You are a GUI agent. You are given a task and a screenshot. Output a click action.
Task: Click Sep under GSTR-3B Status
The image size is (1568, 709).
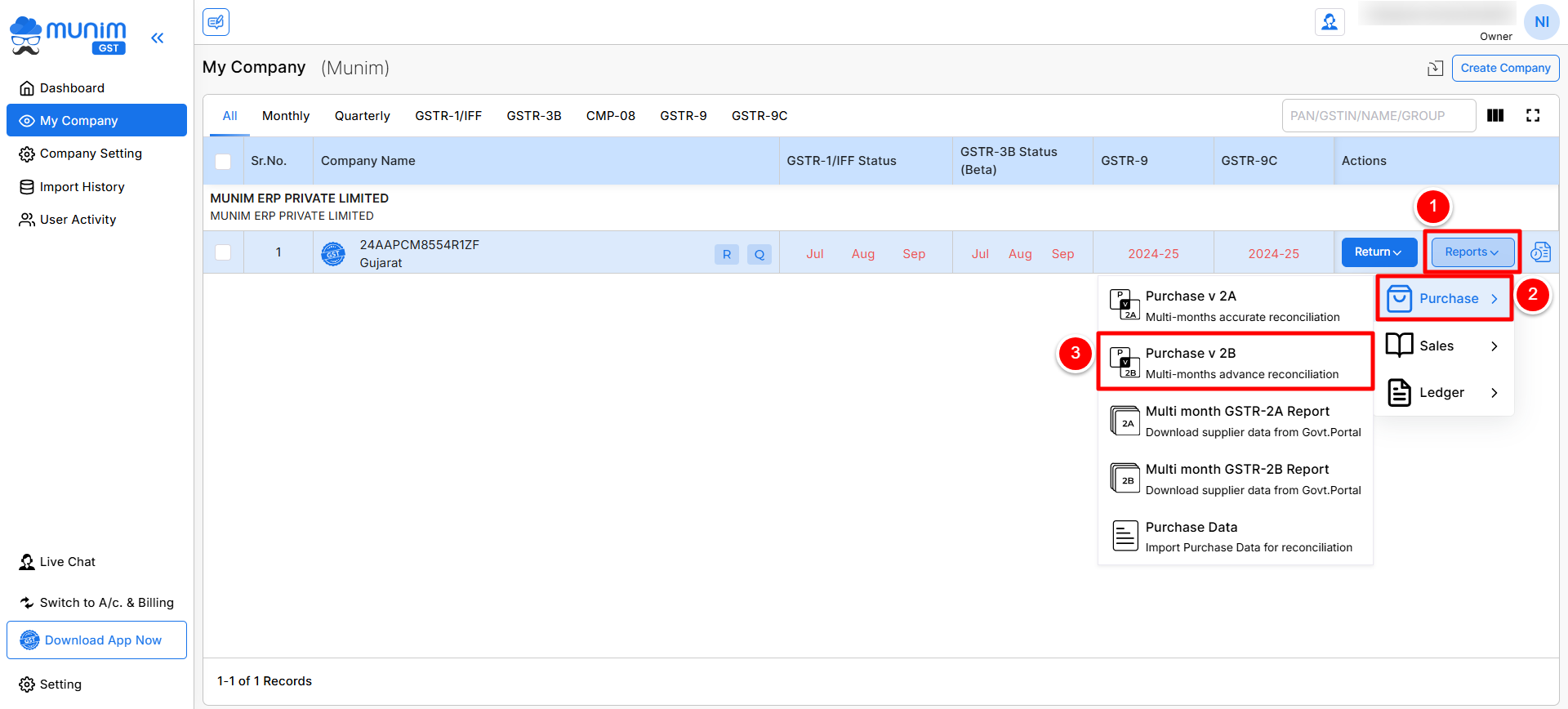click(1062, 254)
